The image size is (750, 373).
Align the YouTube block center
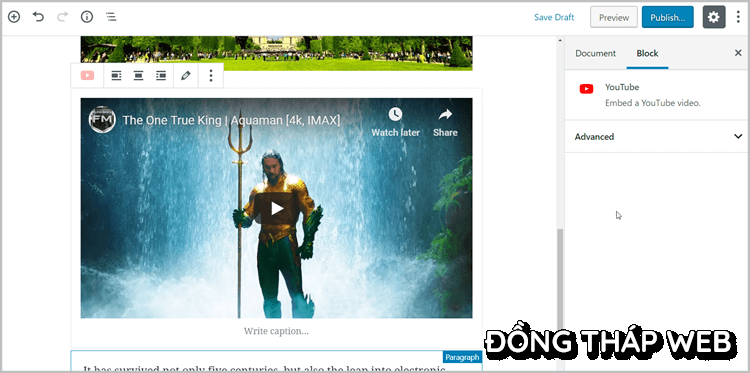(139, 76)
